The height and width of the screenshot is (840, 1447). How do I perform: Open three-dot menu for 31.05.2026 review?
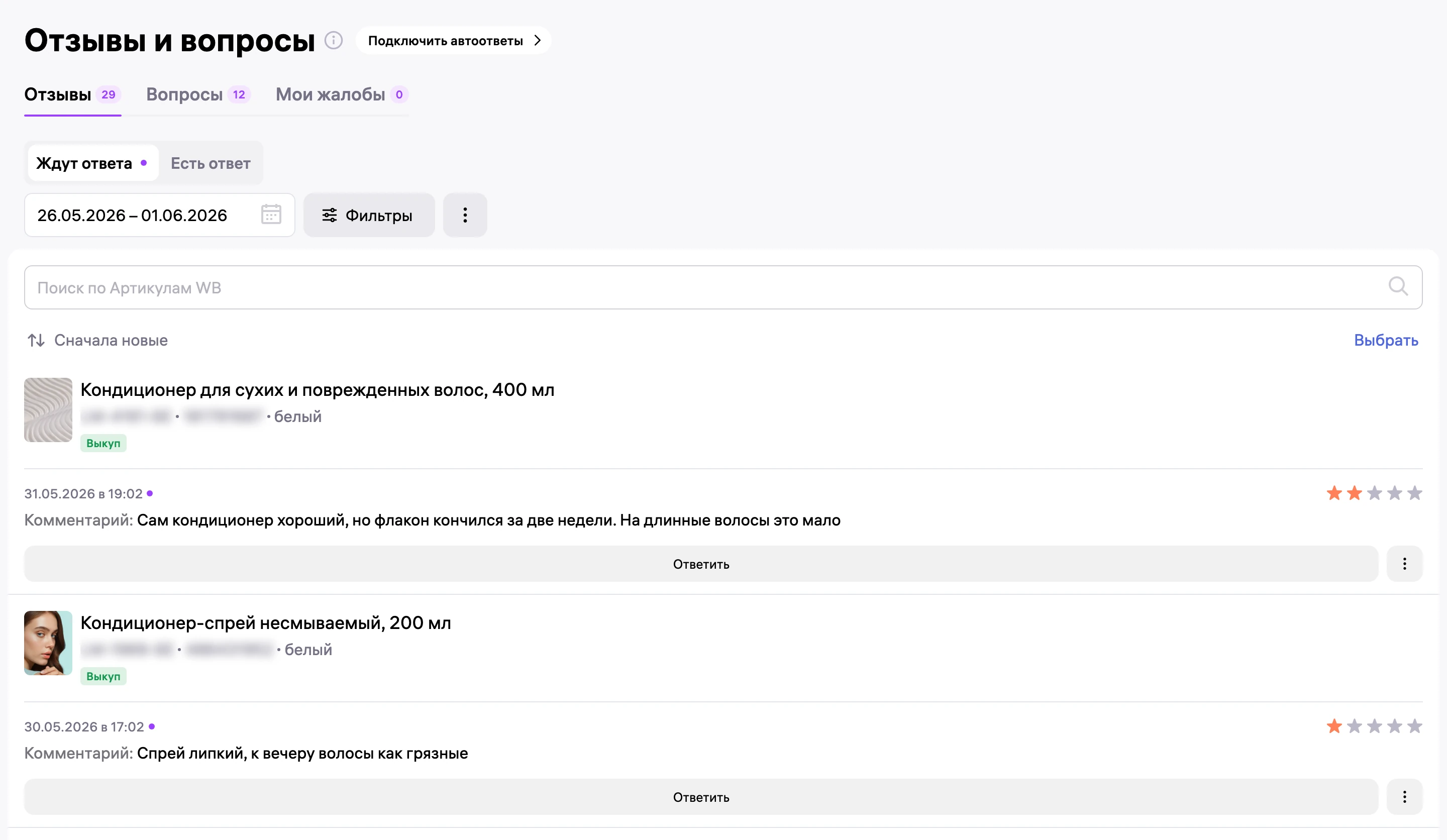[1404, 564]
